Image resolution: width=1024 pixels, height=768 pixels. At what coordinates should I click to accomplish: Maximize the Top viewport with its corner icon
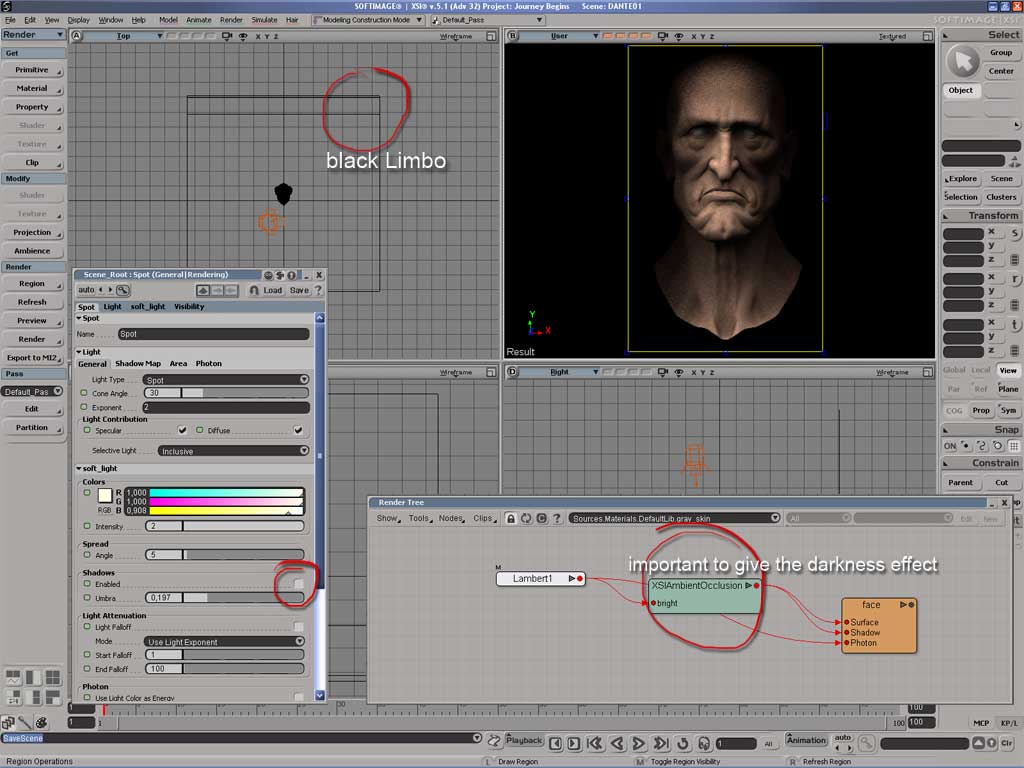(x=491, y=37)
